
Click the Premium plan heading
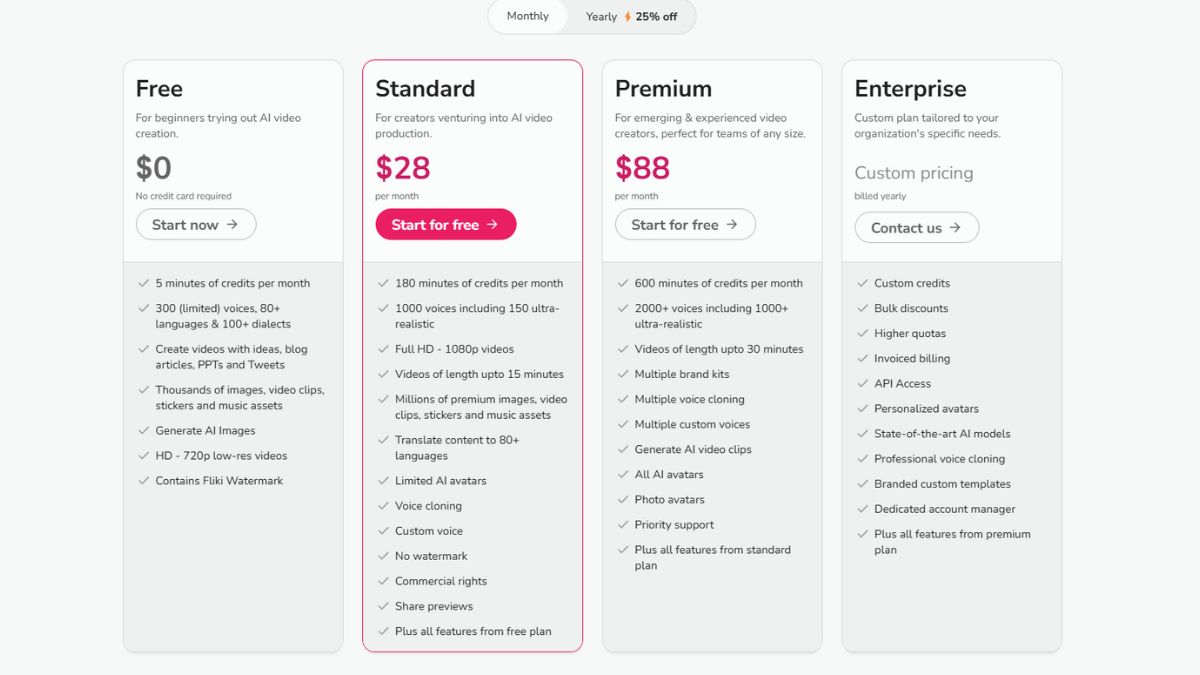663,89
